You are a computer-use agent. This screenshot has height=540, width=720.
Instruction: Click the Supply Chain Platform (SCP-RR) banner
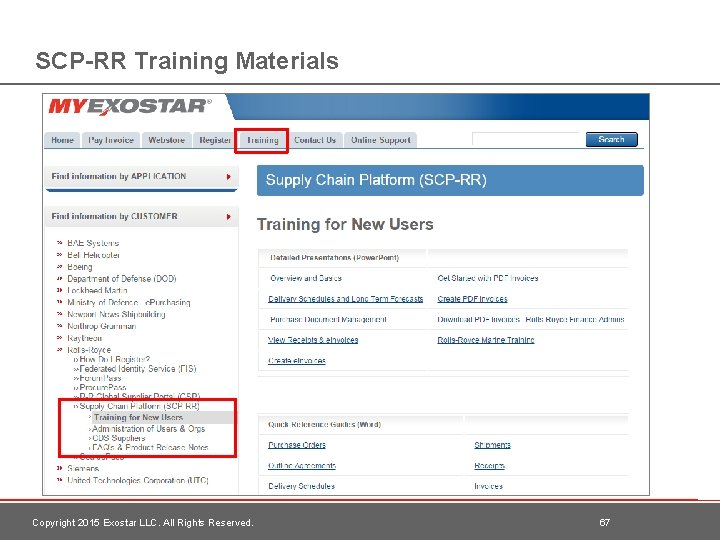tap(450, 180)
